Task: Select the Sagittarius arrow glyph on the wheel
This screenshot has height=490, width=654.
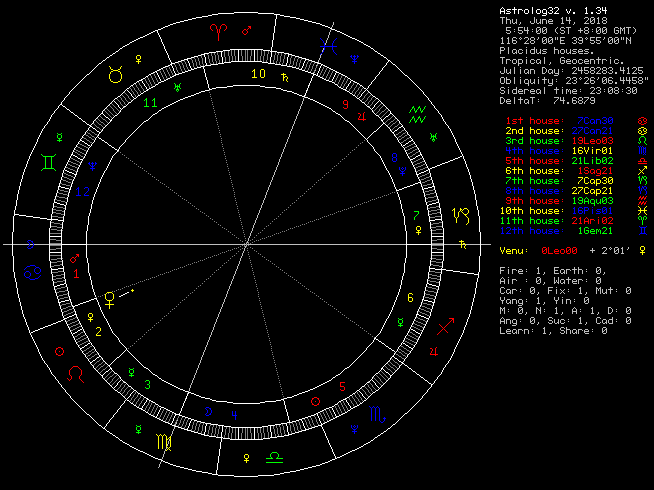Action: (x=445, y=325)
